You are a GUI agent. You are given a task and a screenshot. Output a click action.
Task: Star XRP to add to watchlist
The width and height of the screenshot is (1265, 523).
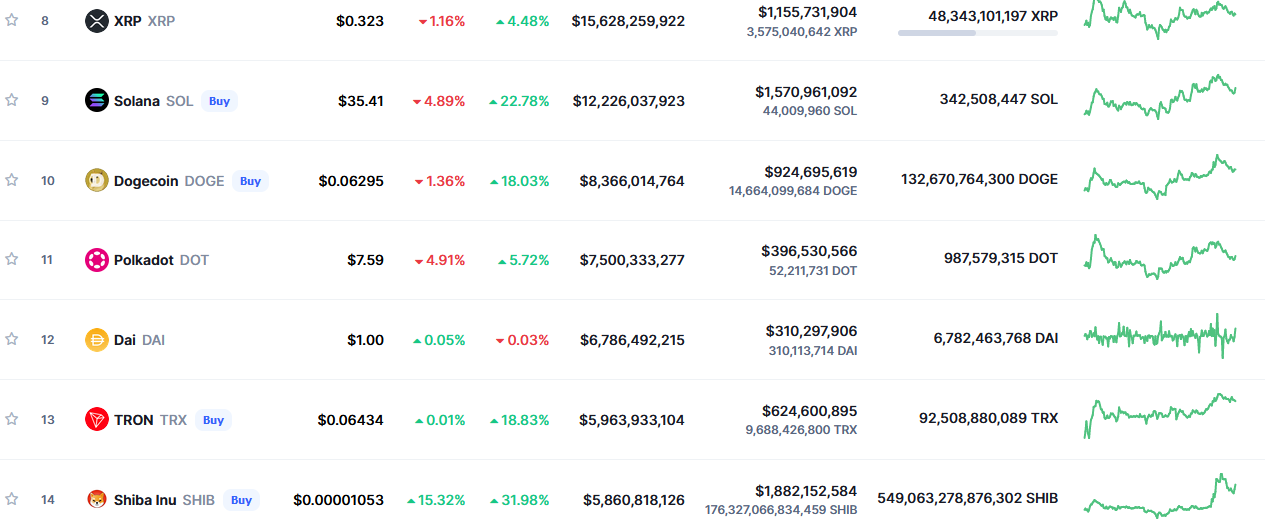(12, 20)
